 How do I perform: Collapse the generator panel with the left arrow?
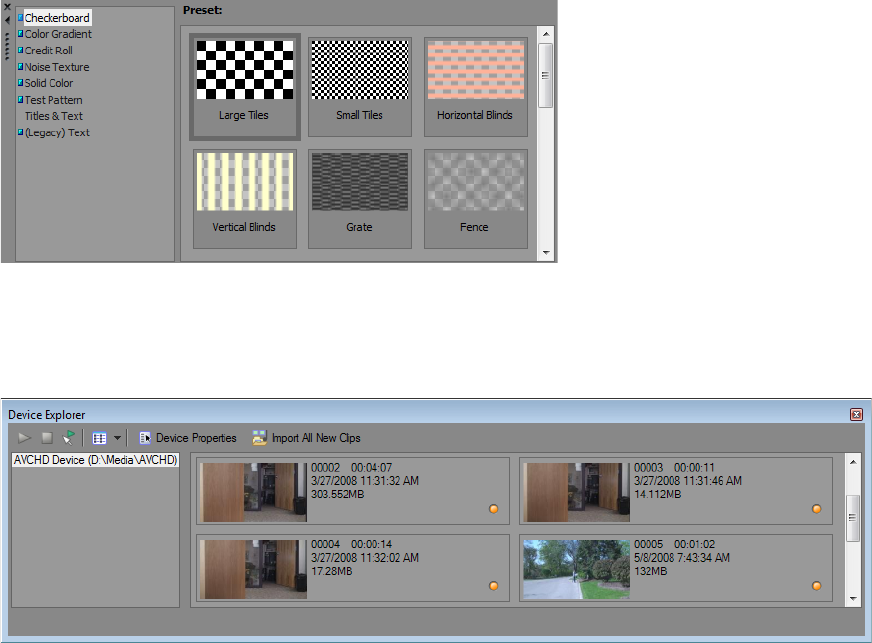(7, 19)
